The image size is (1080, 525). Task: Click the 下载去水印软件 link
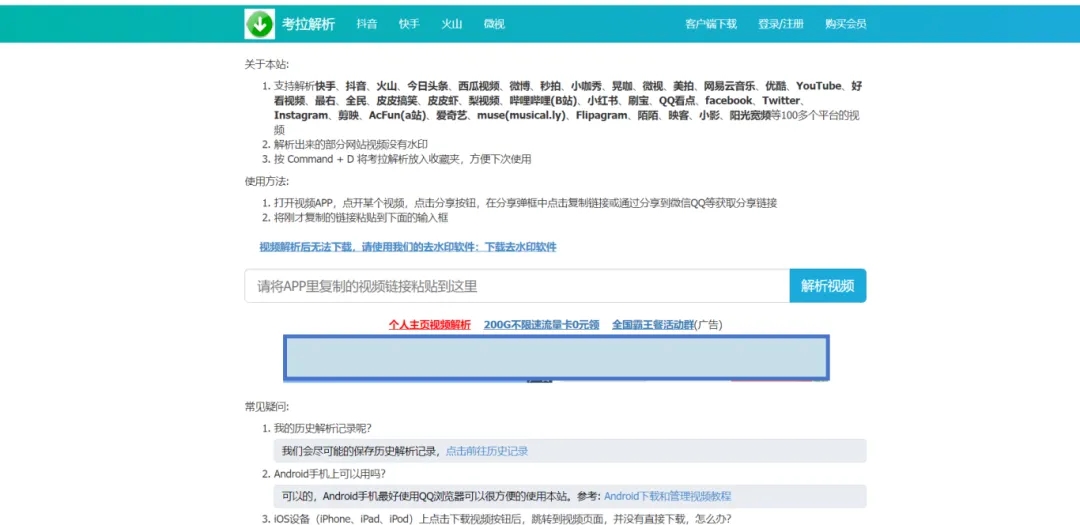click(520, 247)
